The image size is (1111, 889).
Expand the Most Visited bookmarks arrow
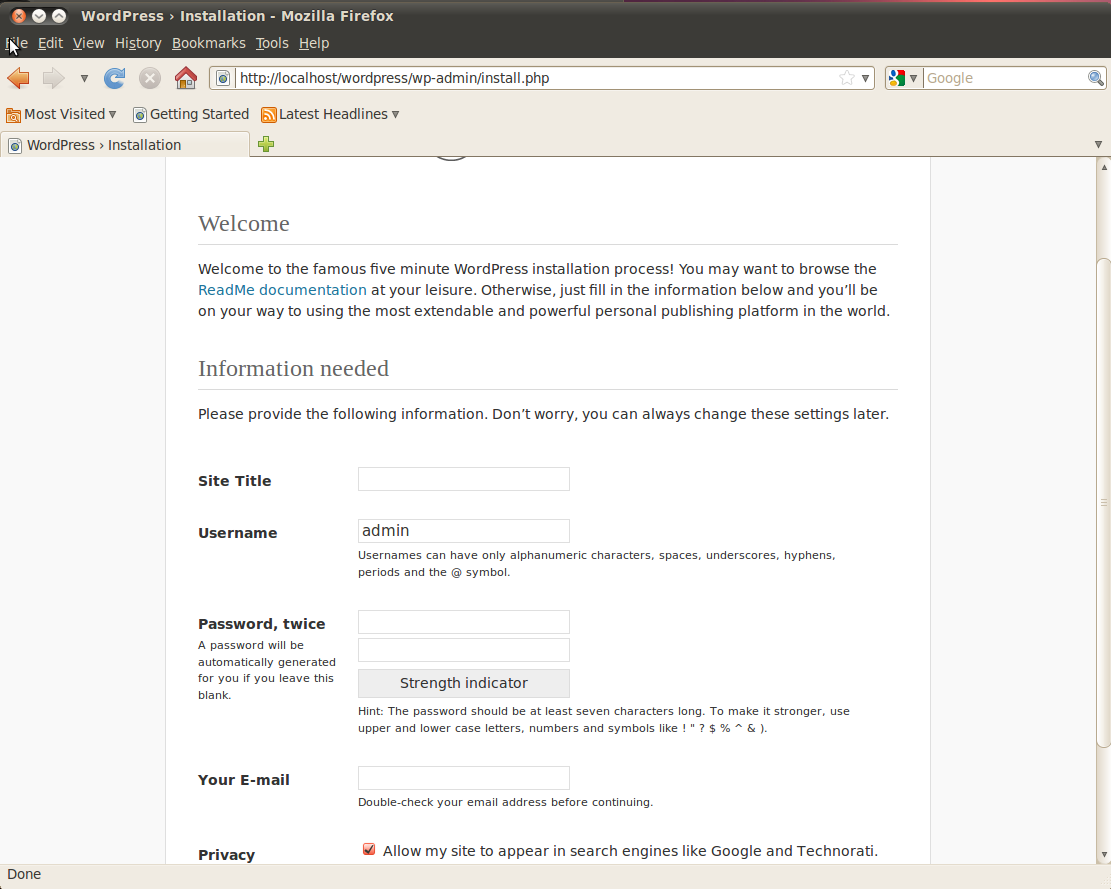[112, 115]
